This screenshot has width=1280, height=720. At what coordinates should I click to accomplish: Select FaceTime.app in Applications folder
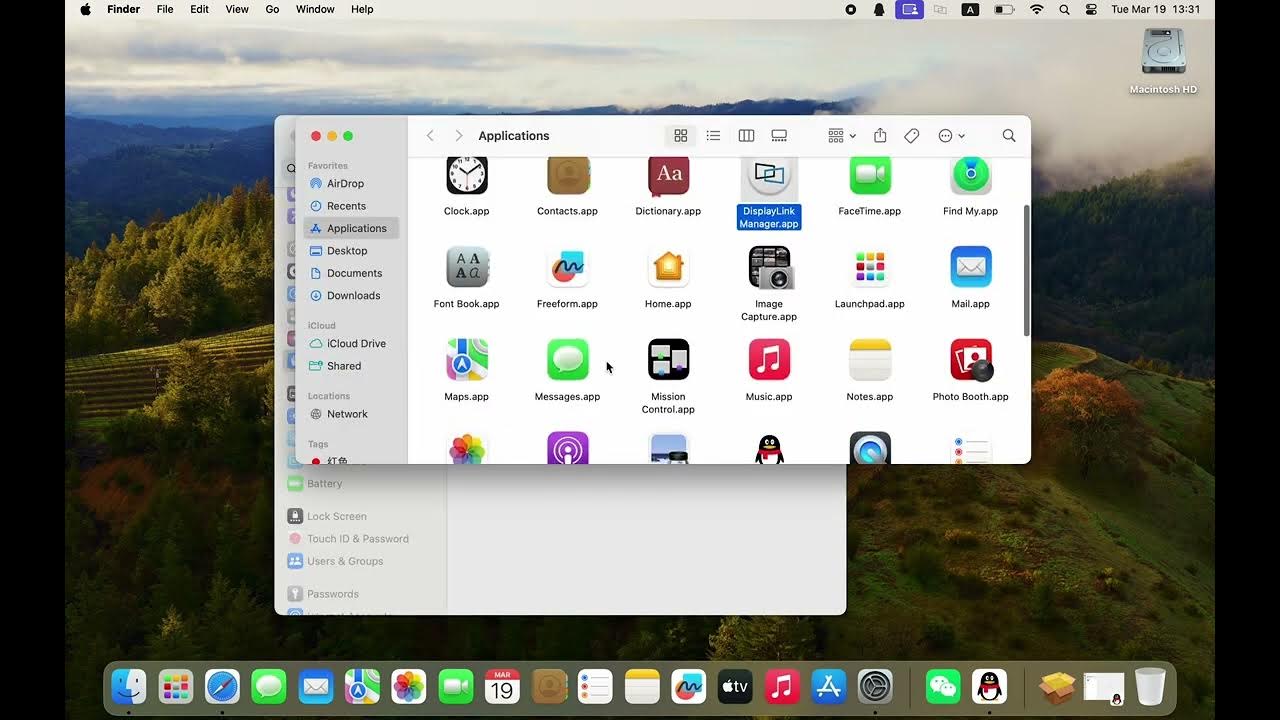tap(870, 177)
